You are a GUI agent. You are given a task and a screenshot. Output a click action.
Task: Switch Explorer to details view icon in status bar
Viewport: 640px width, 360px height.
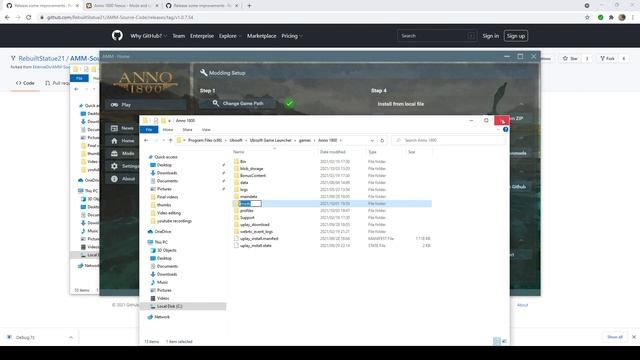coord(496,341)
